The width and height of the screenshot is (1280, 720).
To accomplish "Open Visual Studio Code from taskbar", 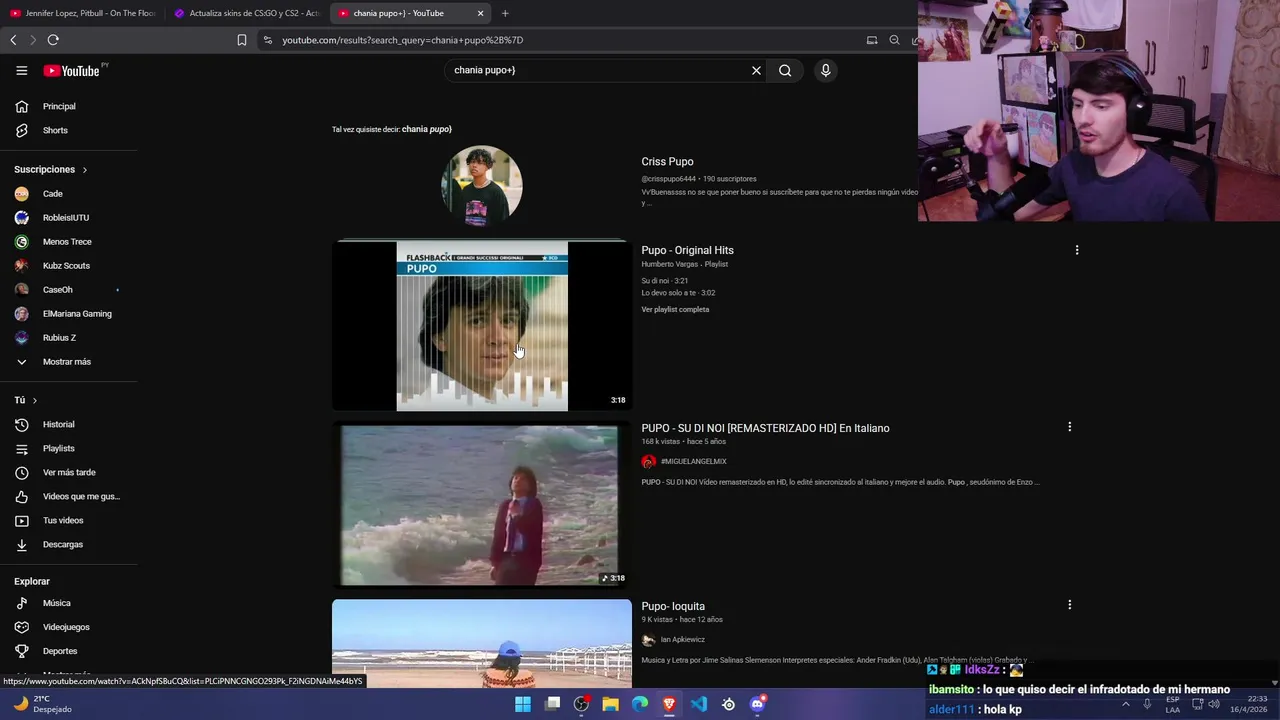I will 698,704.
